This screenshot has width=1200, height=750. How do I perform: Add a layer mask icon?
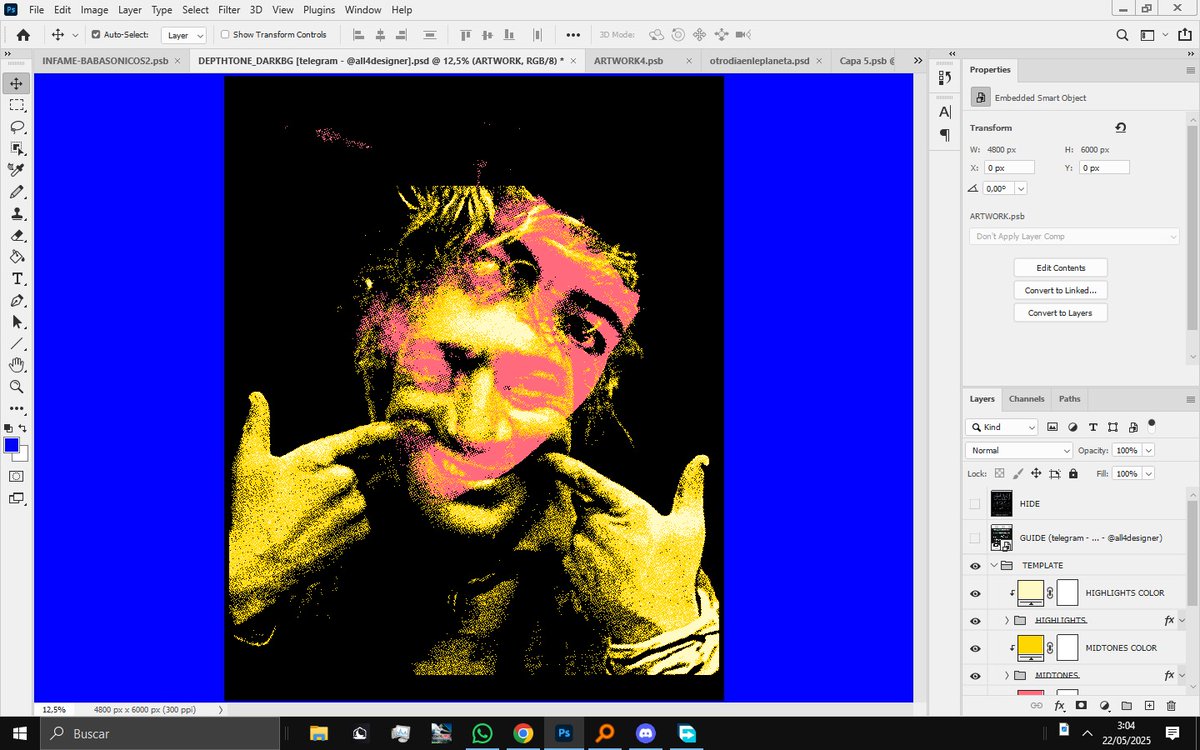tap(1081, 706)
